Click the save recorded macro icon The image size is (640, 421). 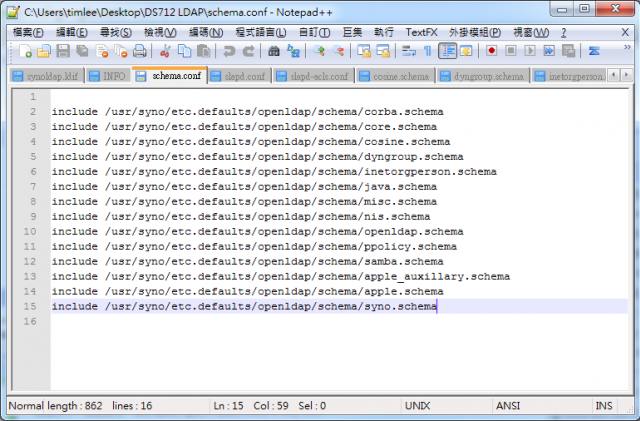pyautogui.click(x=568, y=51)
